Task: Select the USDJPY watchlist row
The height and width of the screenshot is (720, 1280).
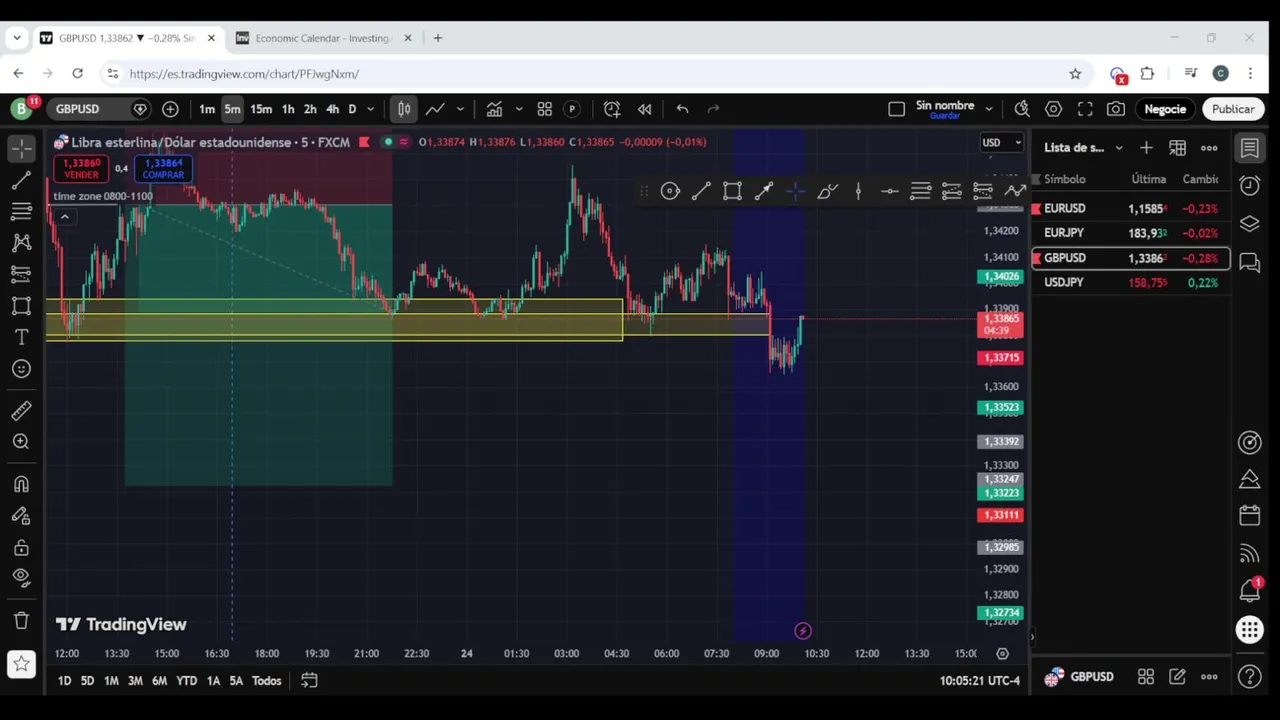Action: coord(1130,283)
